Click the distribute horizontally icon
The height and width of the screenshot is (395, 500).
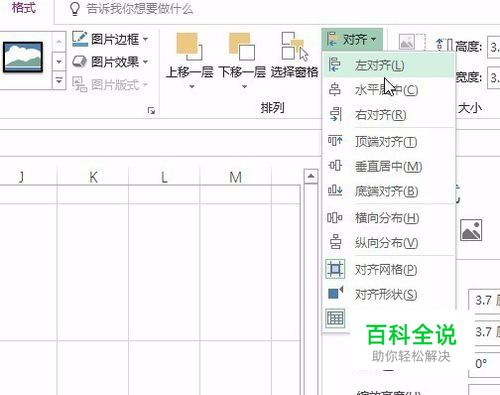(335, 218)
